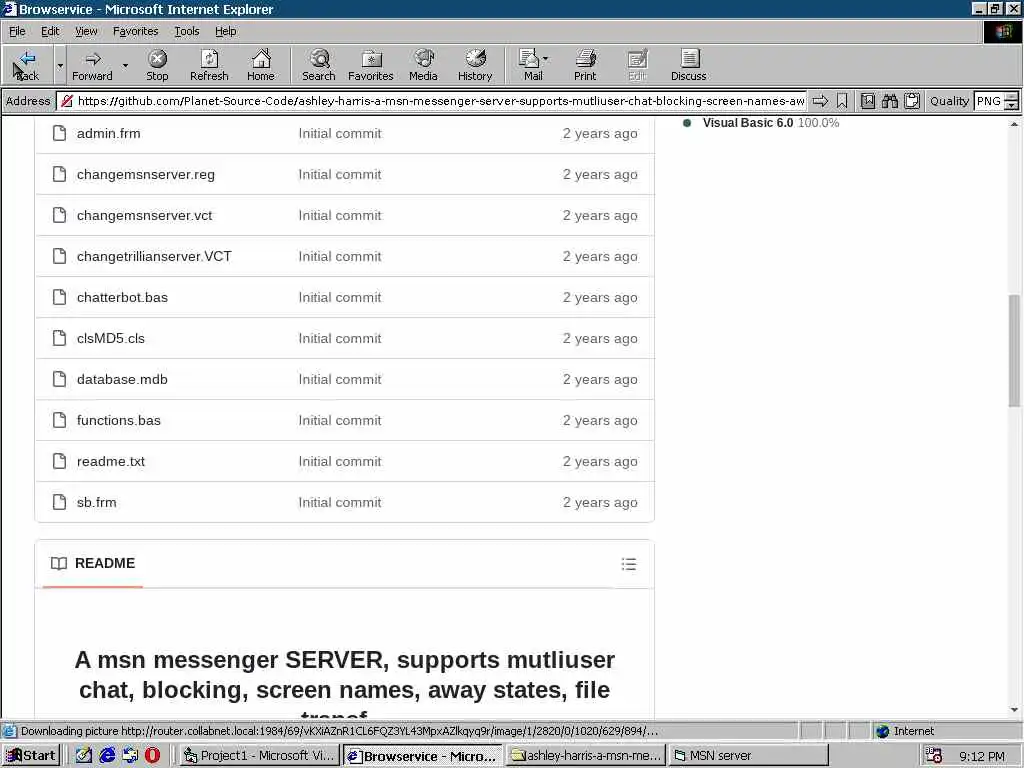The height and width of the screenshot is (768, 1024).
Task: Click Initial commit message for sb.frm
Action: 340,502
